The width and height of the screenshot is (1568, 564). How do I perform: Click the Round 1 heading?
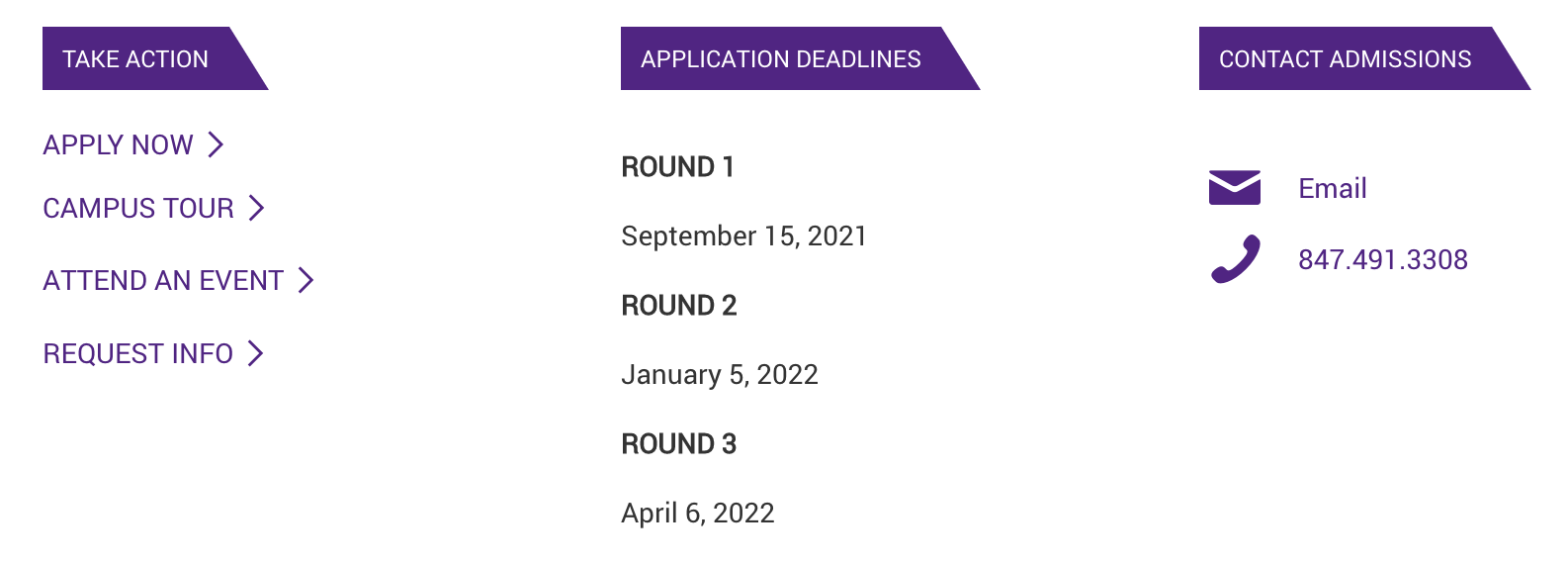pyautogui.click(x=677, y=166)
